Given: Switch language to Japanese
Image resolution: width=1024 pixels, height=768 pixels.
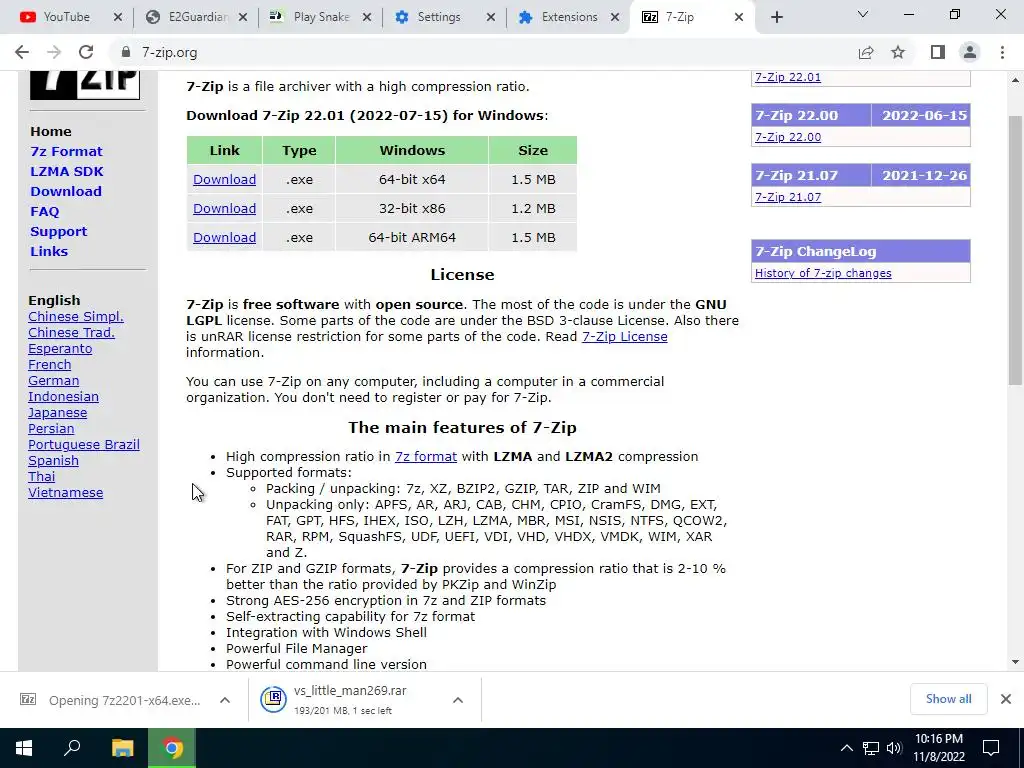Looking at the screenshot, I should [x=57, y=413].
